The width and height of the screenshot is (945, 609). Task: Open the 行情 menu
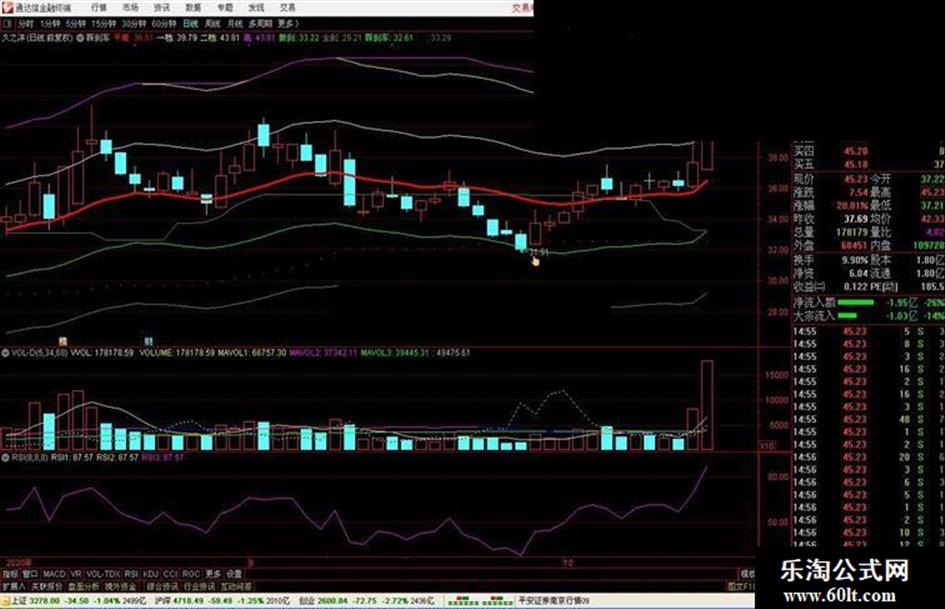(99, 8)
